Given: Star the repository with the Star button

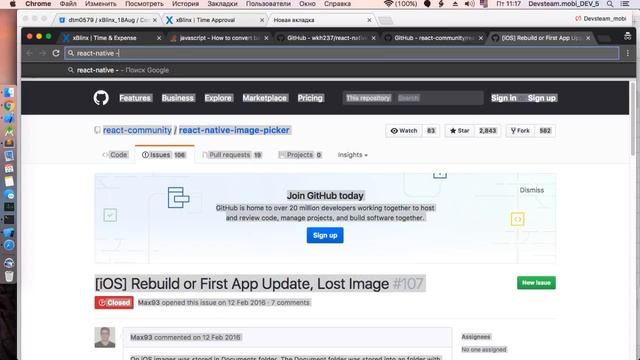Looking at the screenshot, I should point(460,131).
